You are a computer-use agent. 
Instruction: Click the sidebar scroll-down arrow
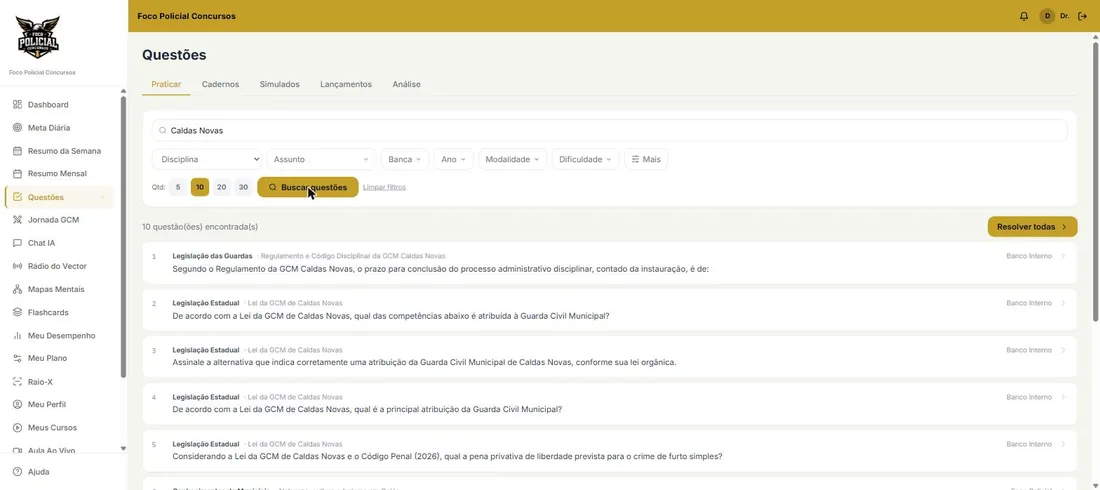pos(123,449)
